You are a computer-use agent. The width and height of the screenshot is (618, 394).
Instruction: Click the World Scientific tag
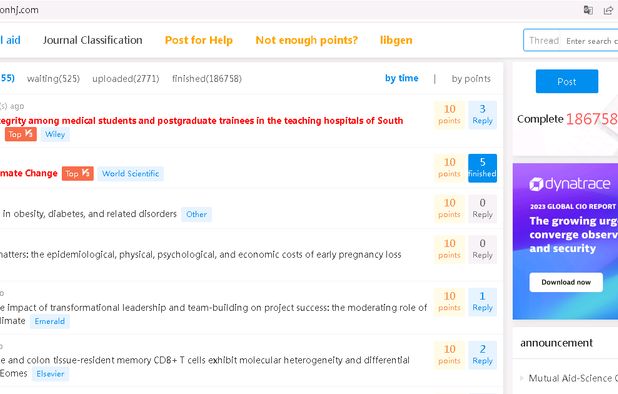130,174
